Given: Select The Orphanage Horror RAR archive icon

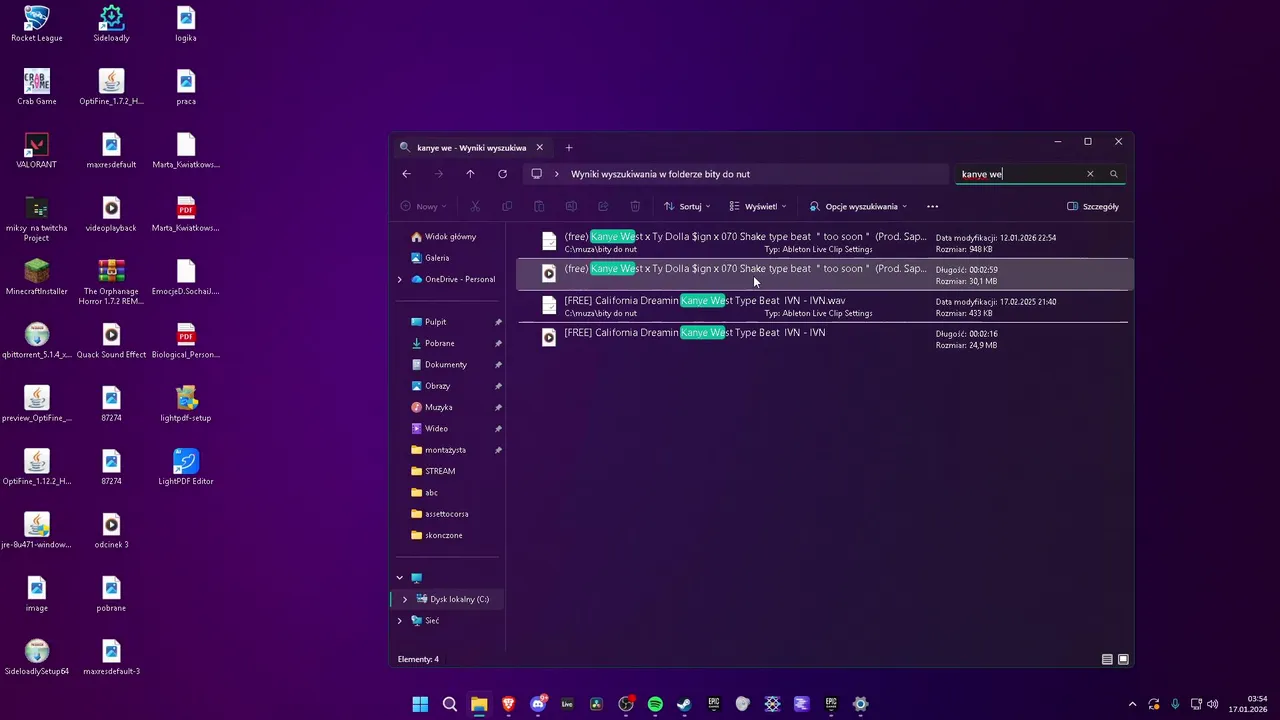Looking at the screenshot, I should (x=111, y=283).
